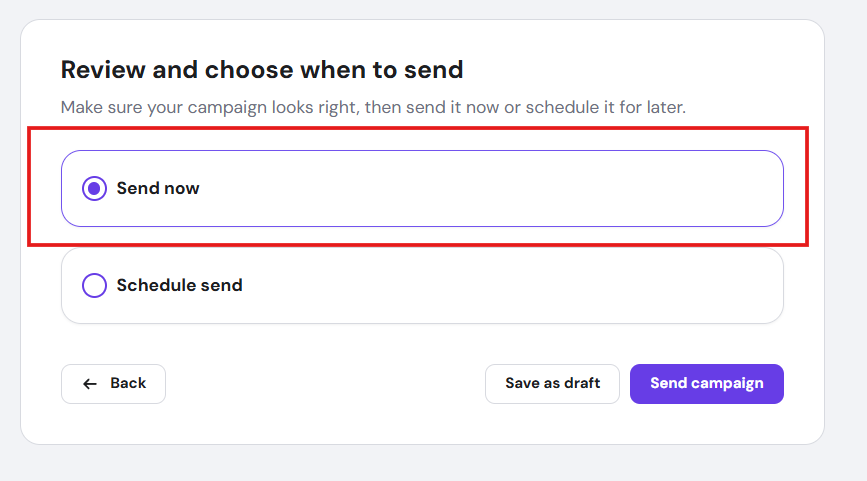The height and width of the screenshot is (481, 867).
Task: Click the left arrow icon in Back button
Action: click(x=90, y=384)
